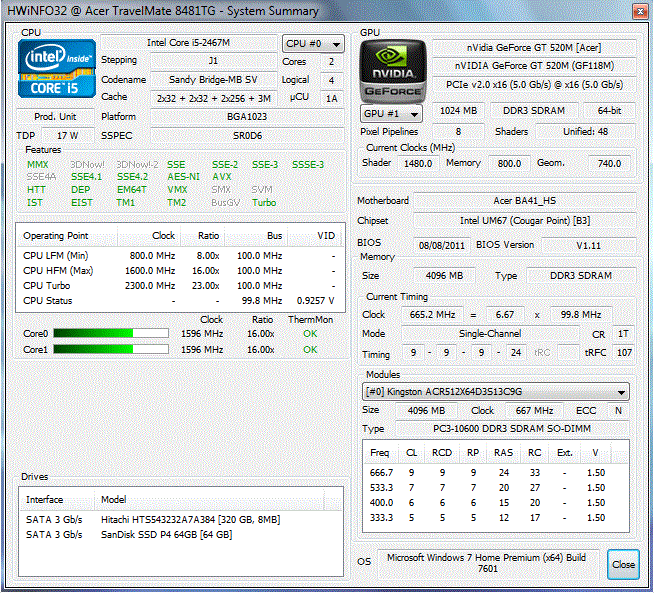Click the 08/08/2011 BIOS date field
Viewport: 654px width, 593px height.
[x=442, y=245]
